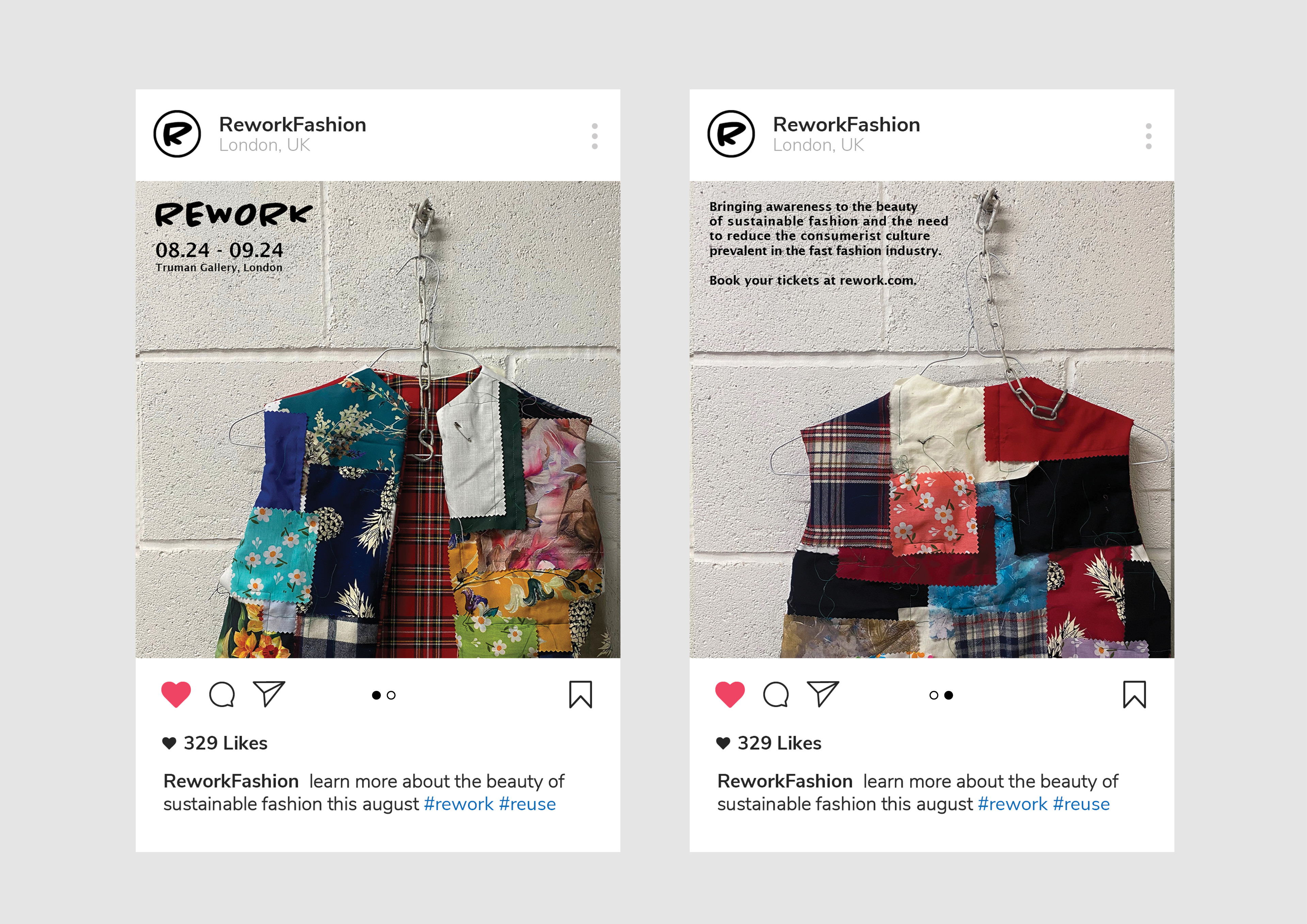
Task: Bookmark the left REWORK poster post
Action: (581, 694)
